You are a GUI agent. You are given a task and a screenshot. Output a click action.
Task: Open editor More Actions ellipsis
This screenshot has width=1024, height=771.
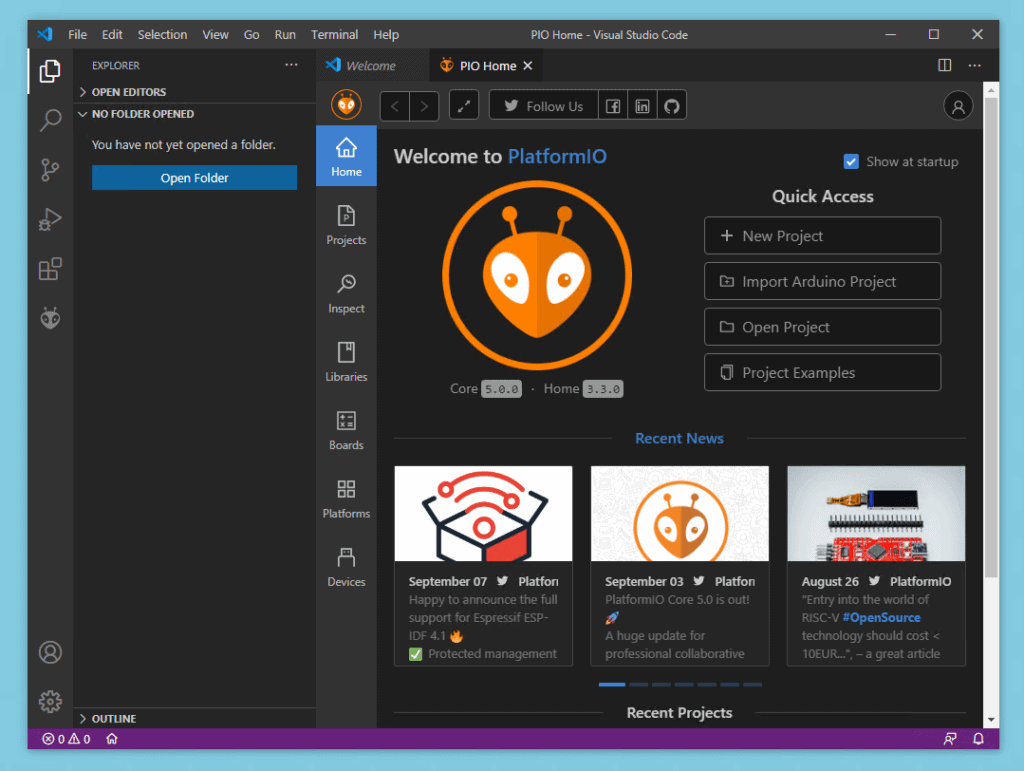point(974,65)
